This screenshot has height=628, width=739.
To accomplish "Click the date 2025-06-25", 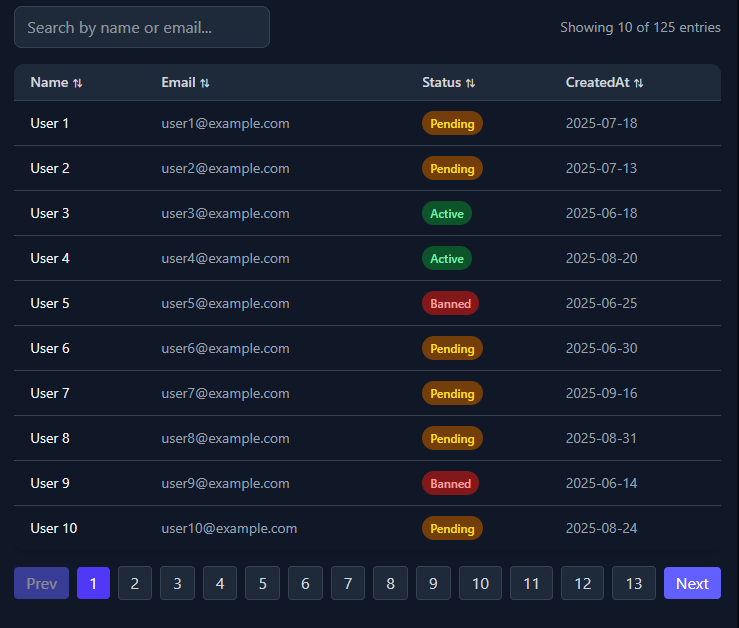I will pos(601,303).
